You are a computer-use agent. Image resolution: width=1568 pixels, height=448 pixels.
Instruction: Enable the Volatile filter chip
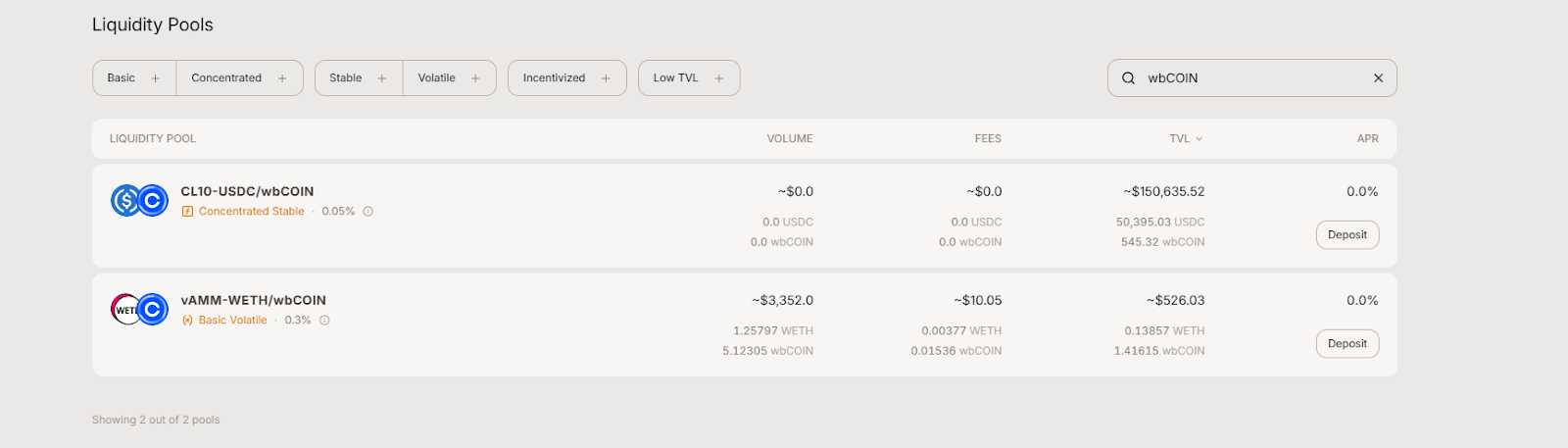tap(449, 78)
